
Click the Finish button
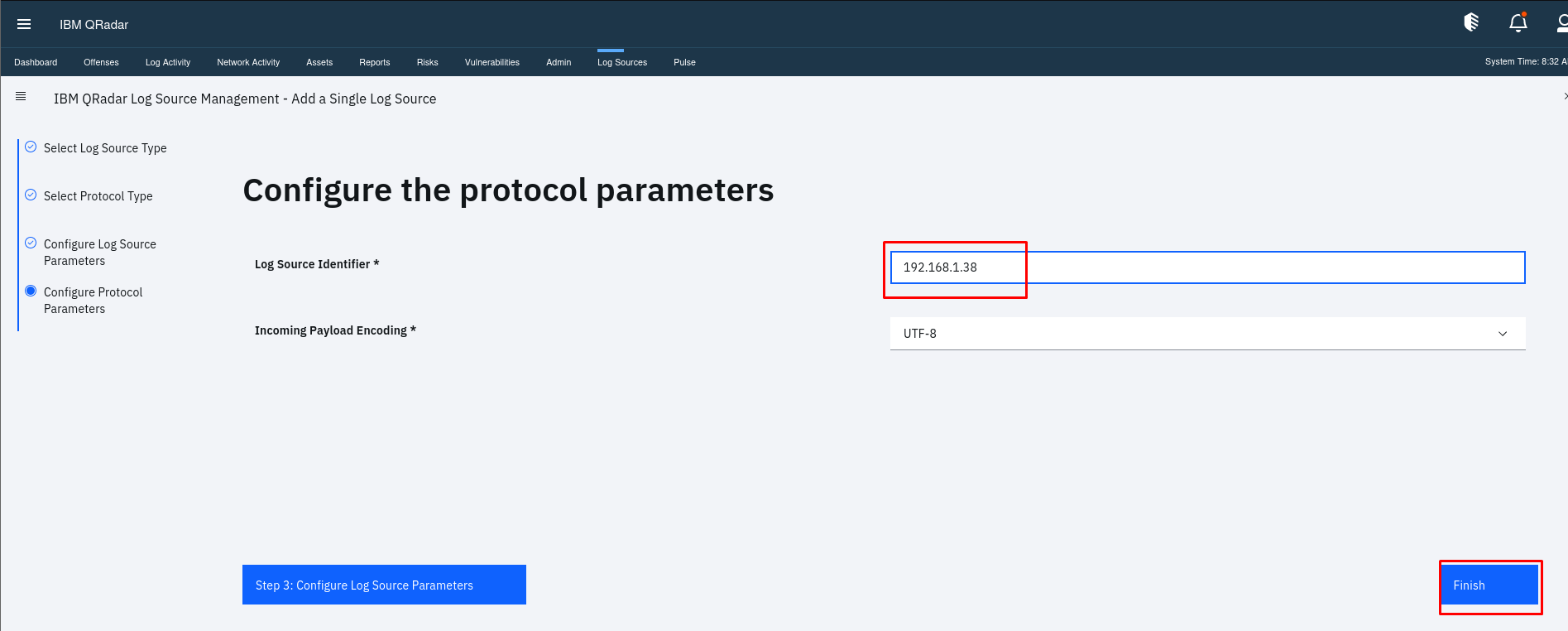point(1489,585)
